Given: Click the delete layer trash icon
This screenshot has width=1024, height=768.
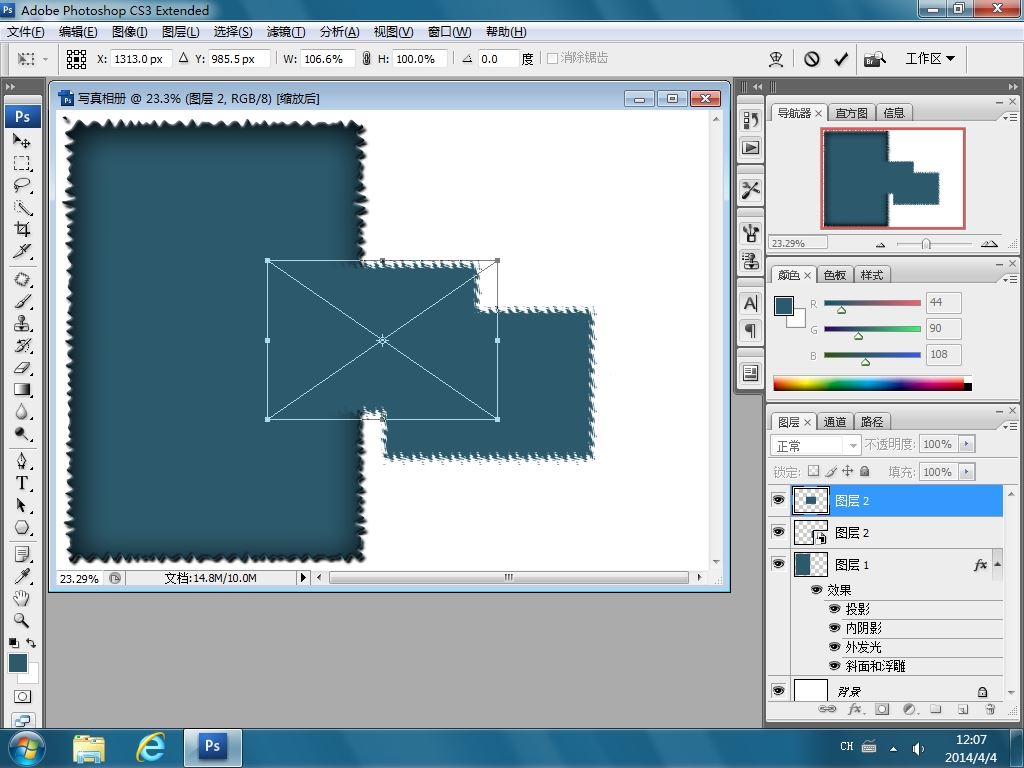Looking at the screenshot, I should pos(990,709).
